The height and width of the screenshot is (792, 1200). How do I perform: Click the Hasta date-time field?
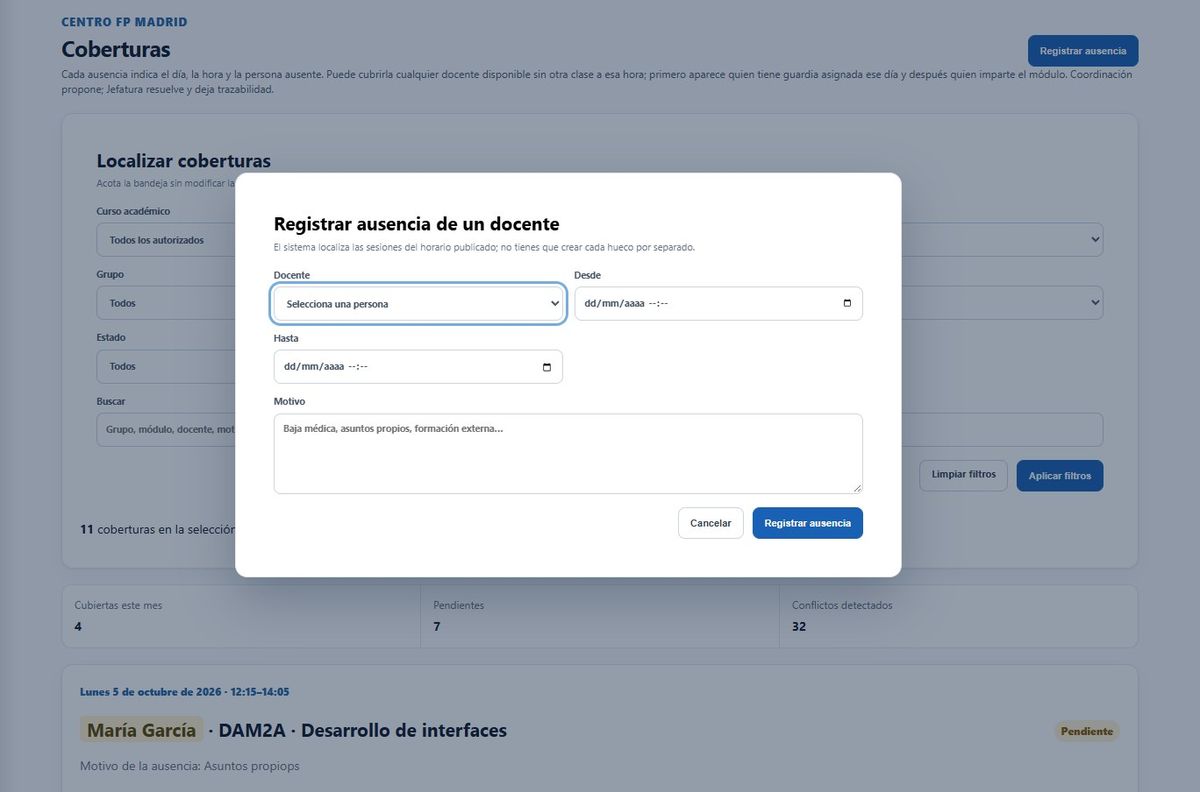418,366
